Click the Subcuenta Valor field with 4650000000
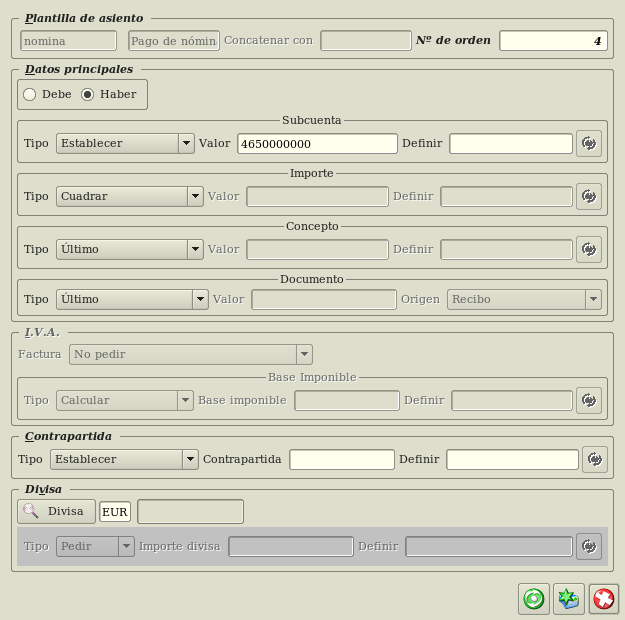 pyautogui.click(x=317, y=144)
